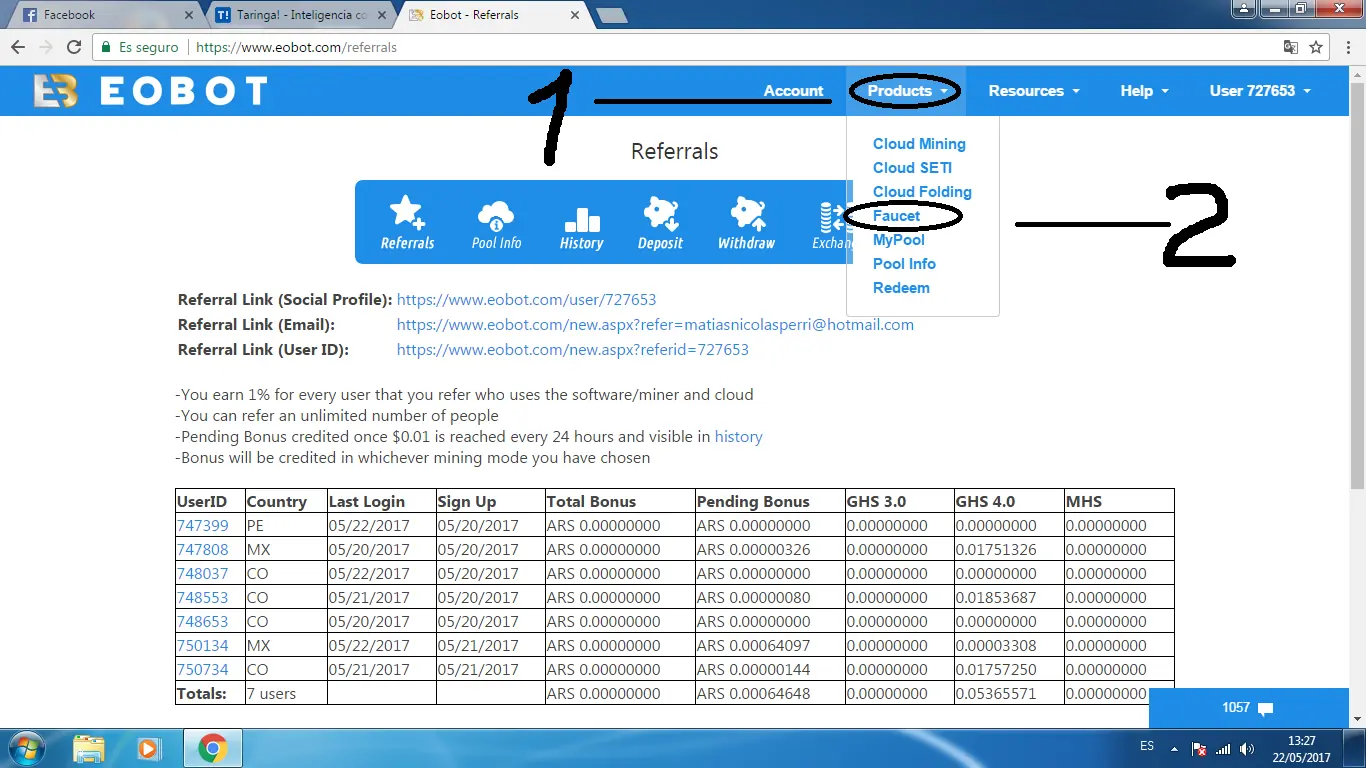The height and width of the screenshot is (768, 1366).
Task: Open user 747808 profile link
Action: (x=202, y=550)
